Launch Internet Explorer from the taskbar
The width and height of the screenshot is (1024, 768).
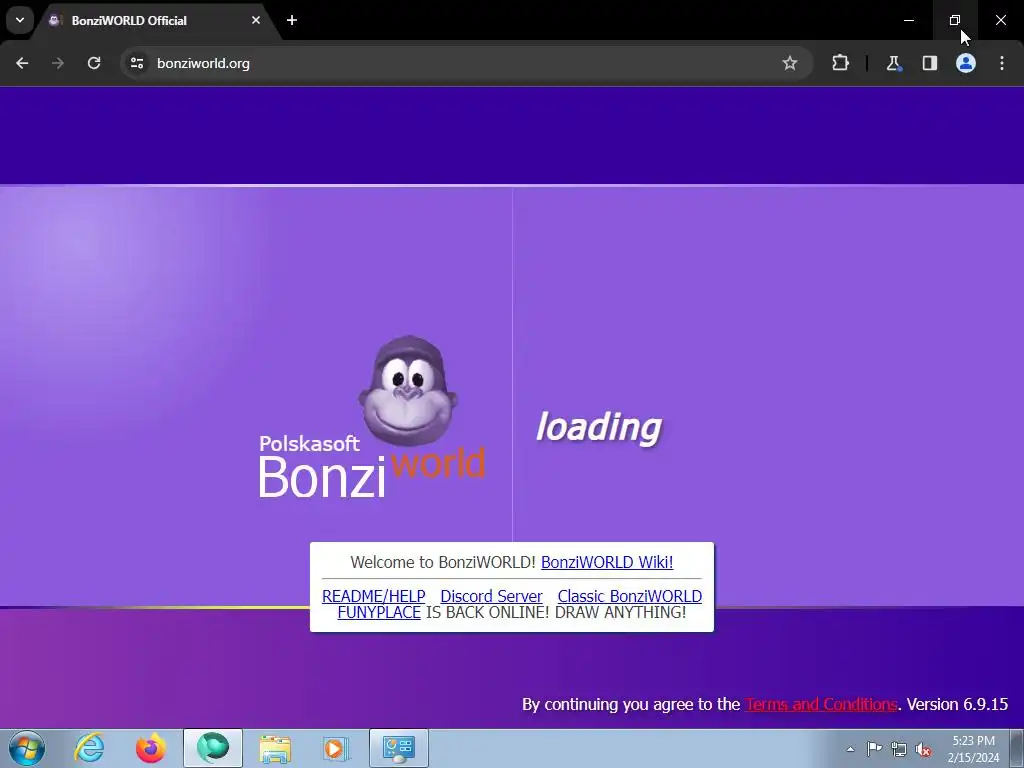point(89,748)
